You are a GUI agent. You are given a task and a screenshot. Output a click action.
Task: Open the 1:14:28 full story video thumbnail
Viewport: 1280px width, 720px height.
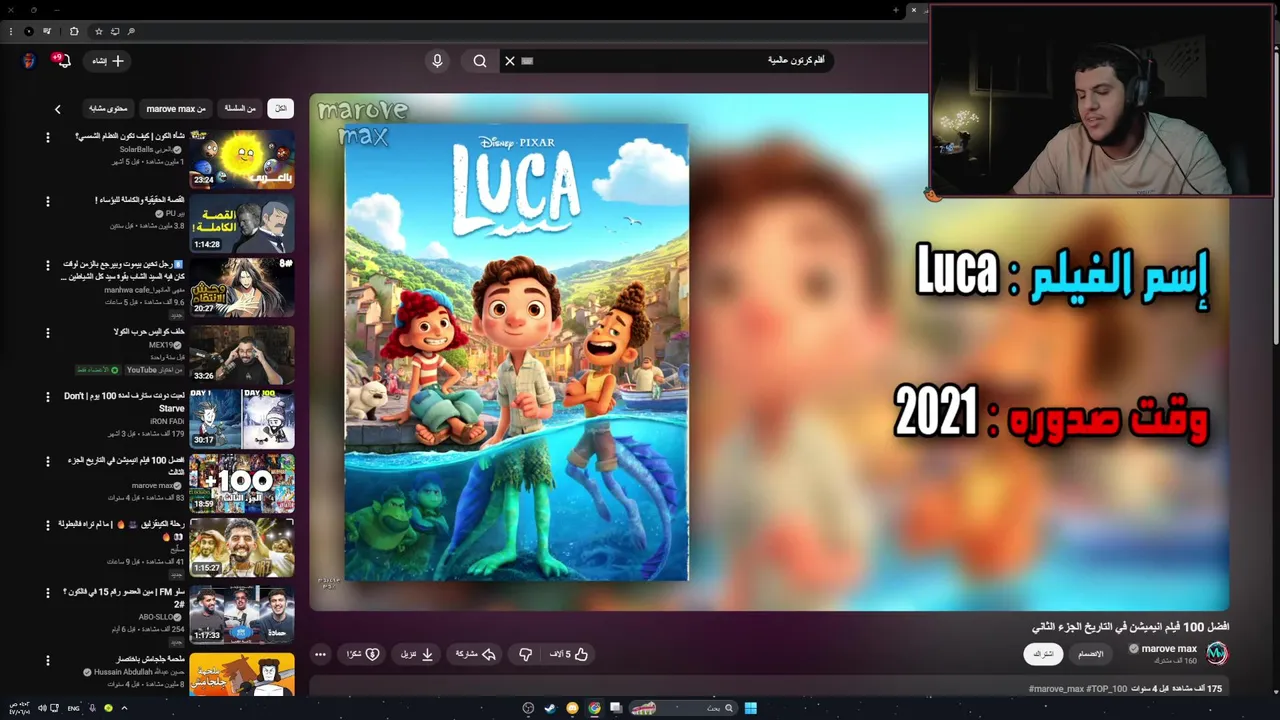(x=242, y=224)
